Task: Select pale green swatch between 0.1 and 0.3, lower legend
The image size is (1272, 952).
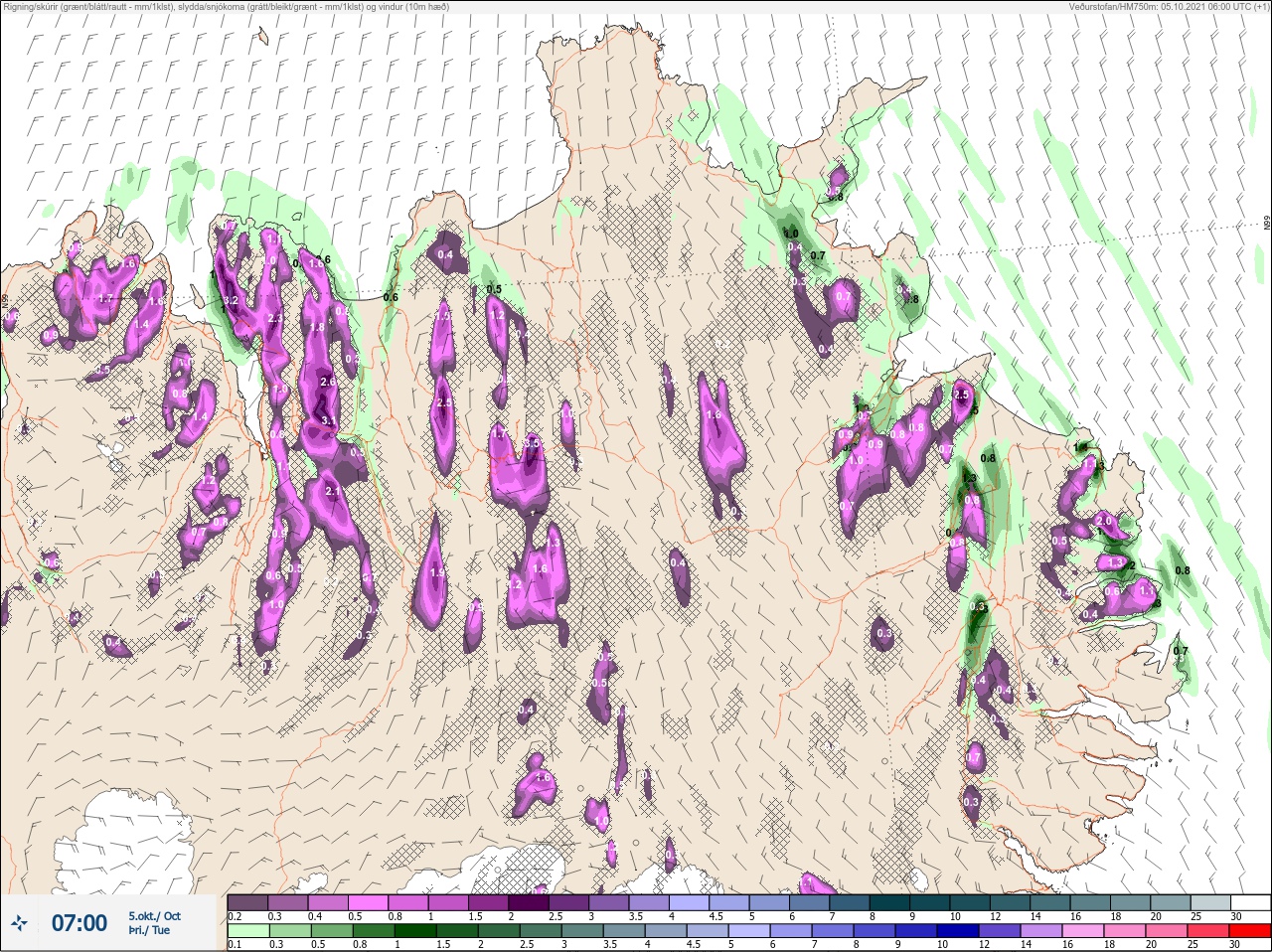Action: 247,931
